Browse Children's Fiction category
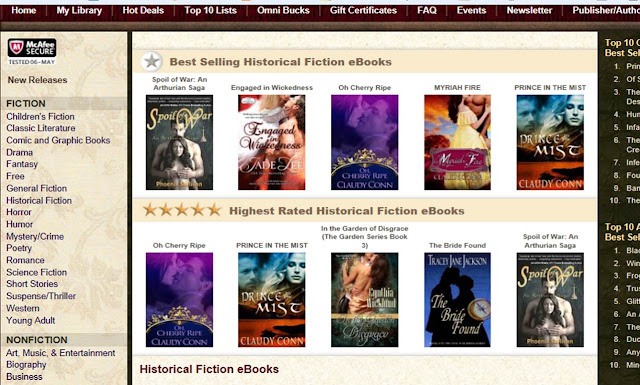Viewport: 640px width, 385px height. pos(40,116)
